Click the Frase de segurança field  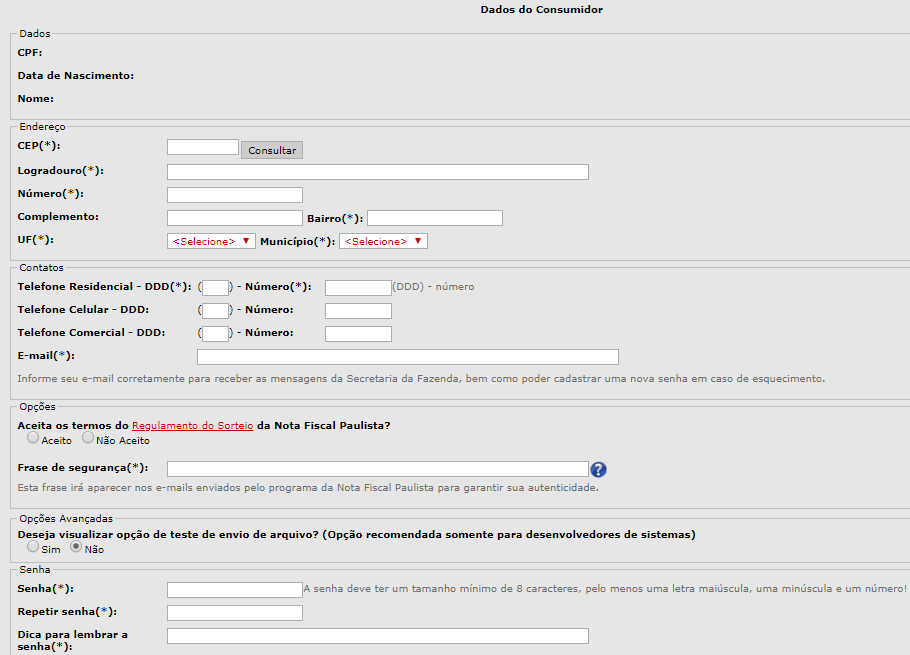[x=377, y=469]
